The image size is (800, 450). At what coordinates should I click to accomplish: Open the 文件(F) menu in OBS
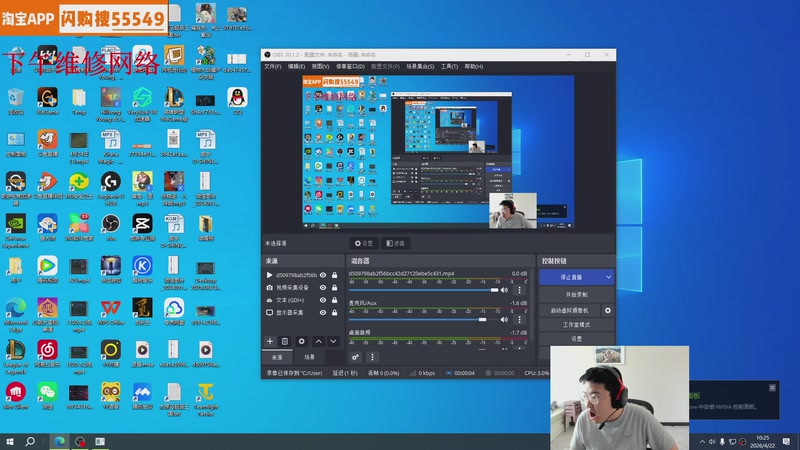point(272,66)
